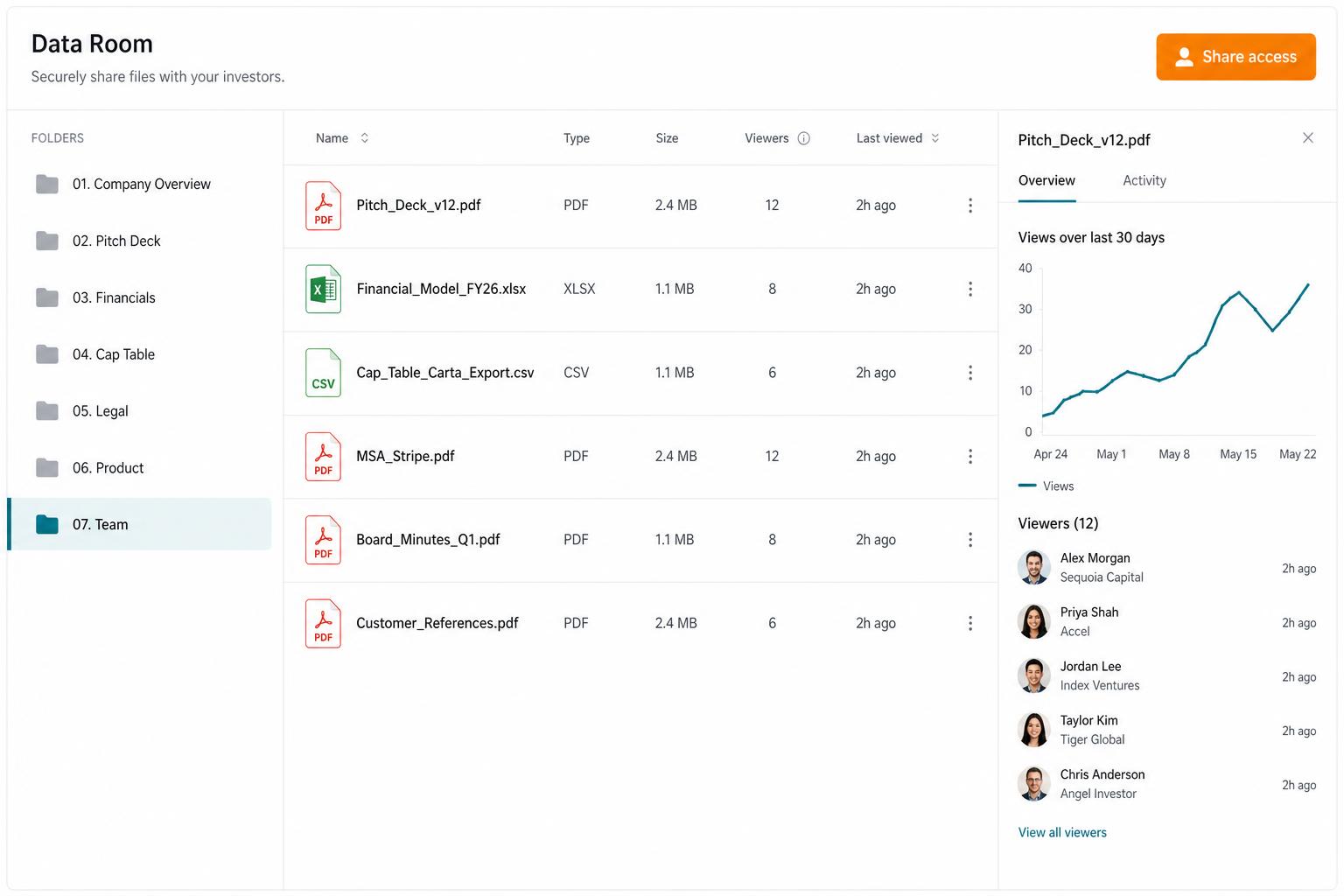This screenshot has width=1344, height=896.
Task: Click the folder icon beside 02. Pitch Deck
Action: pyautogui.click(x=47, y=241)
